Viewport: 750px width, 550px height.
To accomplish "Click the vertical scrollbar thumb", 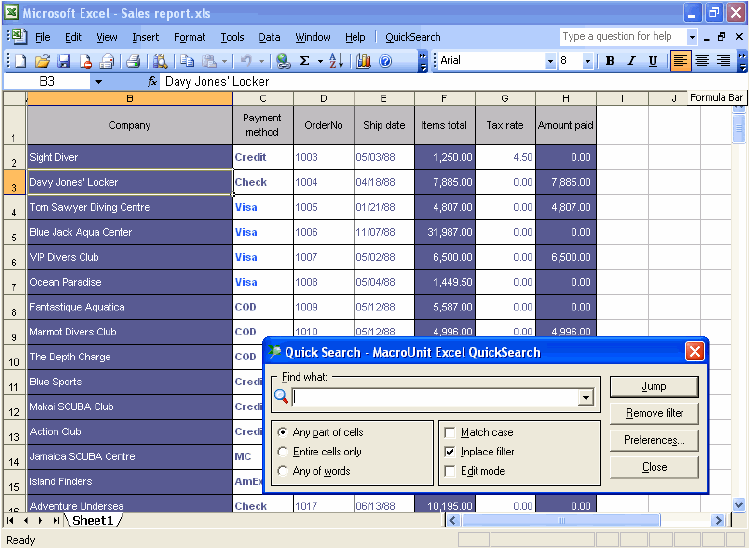I will click(739, 127).
